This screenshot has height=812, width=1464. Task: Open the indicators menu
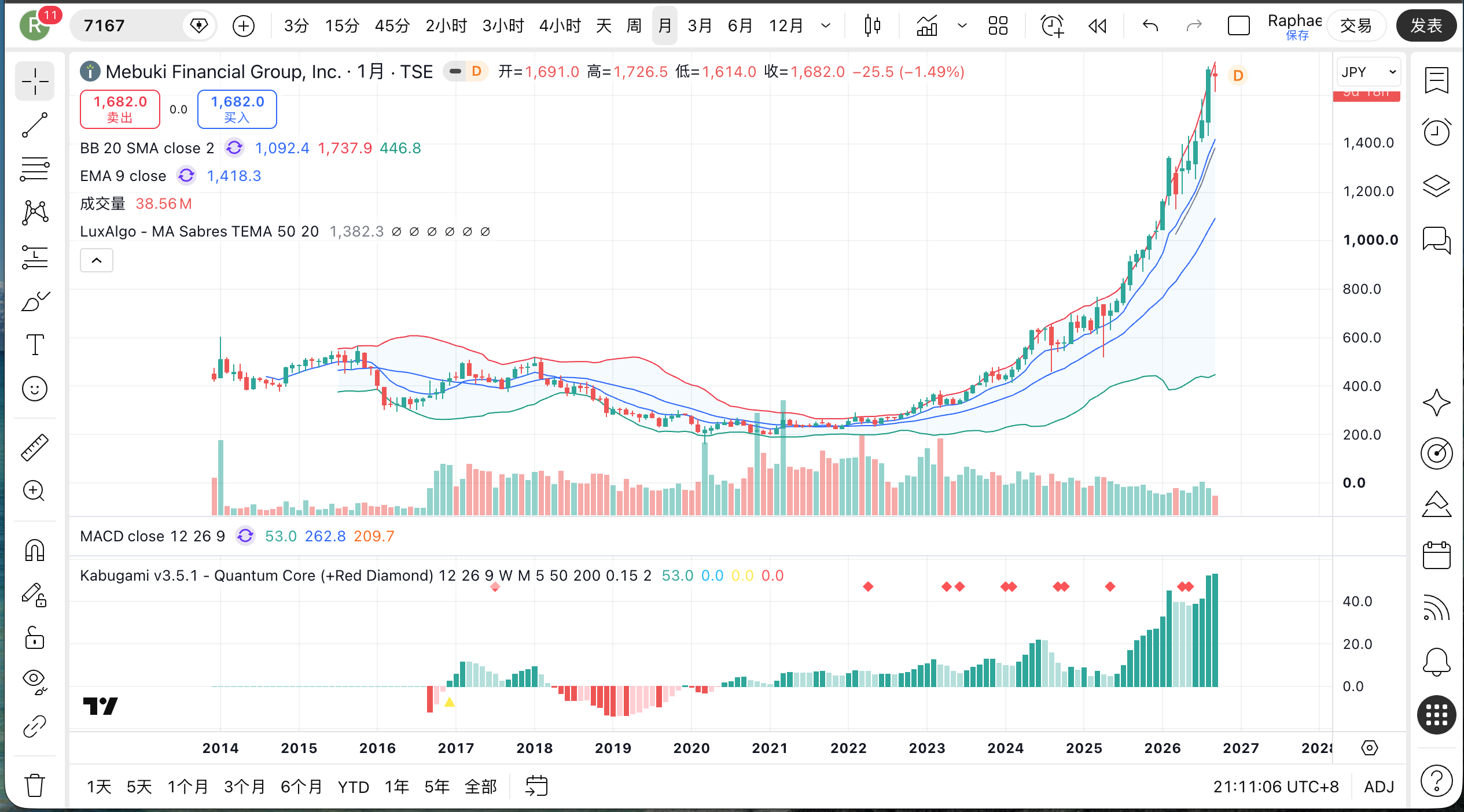(x=927, y=25)
